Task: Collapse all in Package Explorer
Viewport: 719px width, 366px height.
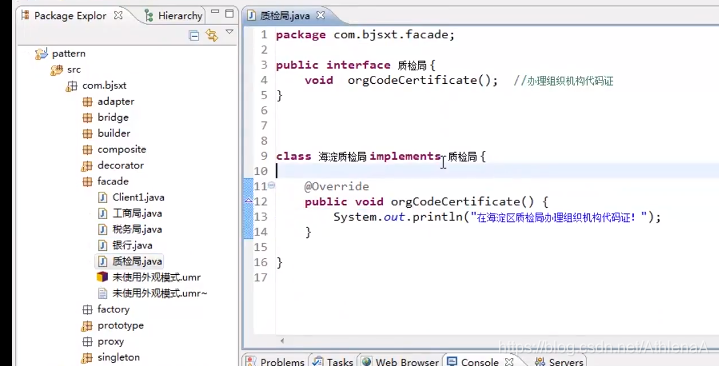Action: (194, 35)
